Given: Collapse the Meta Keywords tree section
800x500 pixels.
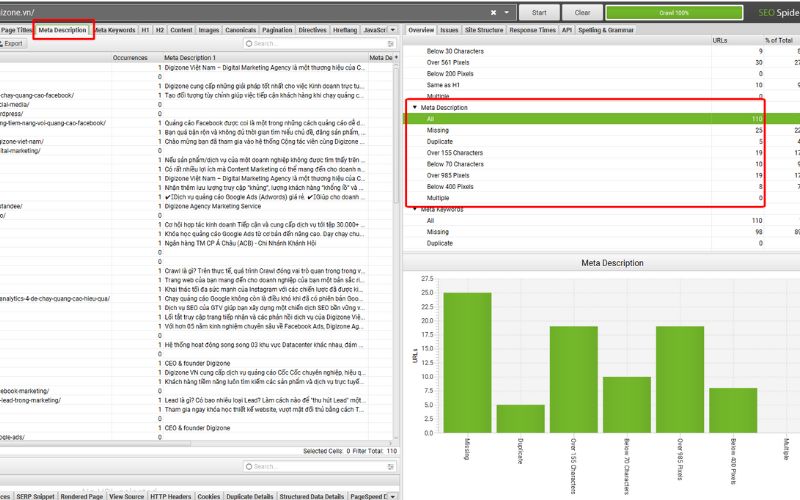Looking at the screenshot, I should (x=415, y=209).
